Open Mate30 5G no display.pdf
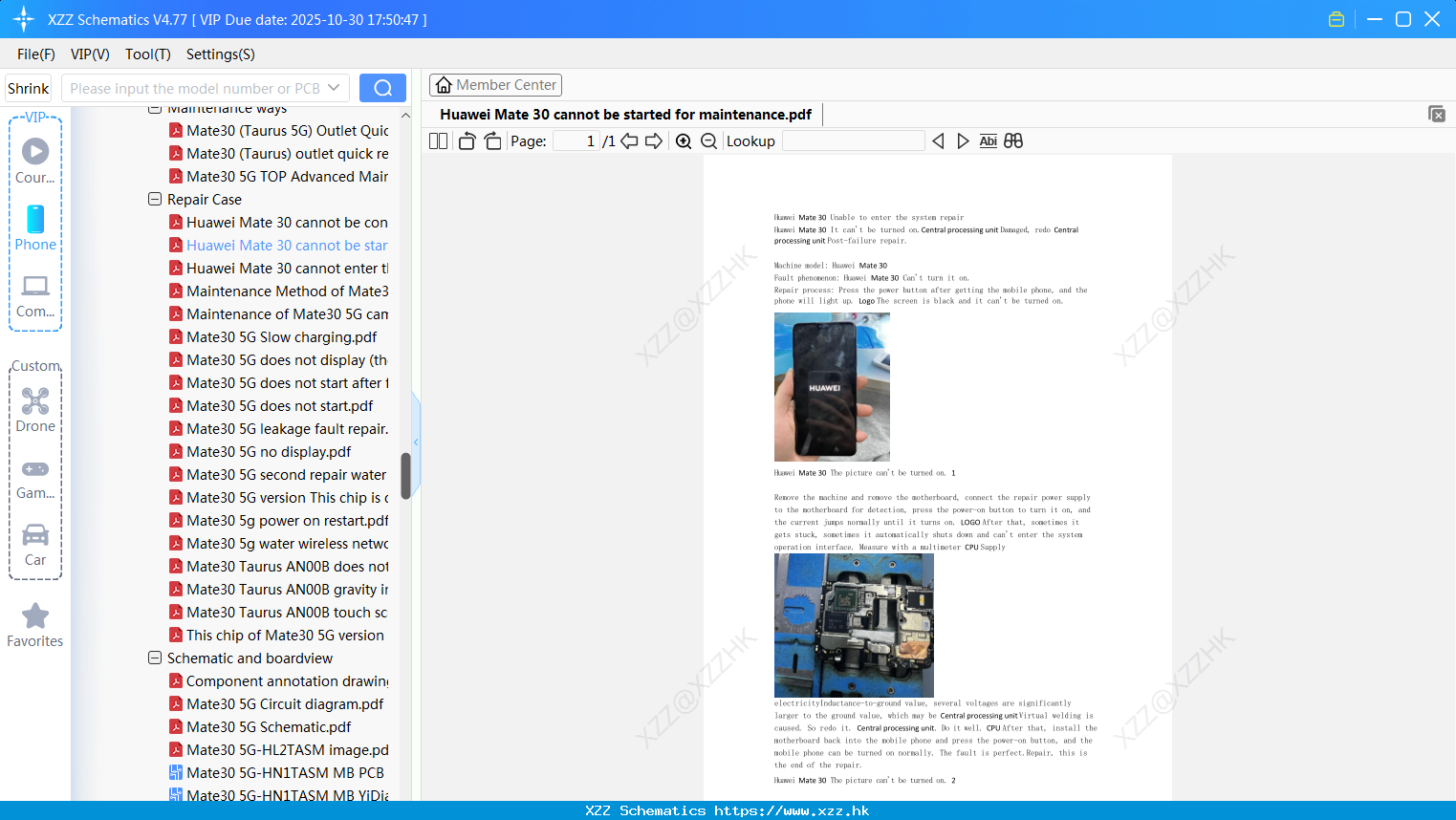Image resolution: width=1456 pixels, height=820 pixels. click(260, 452)
